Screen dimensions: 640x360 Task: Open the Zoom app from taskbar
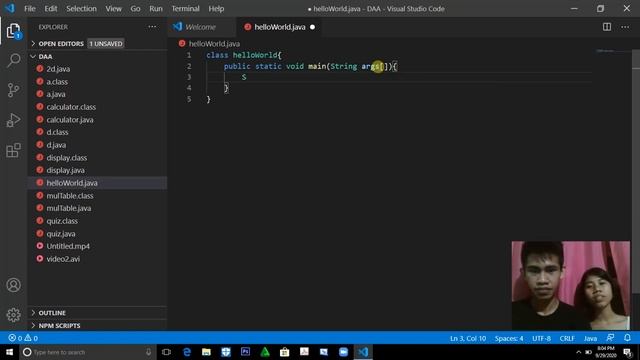click(343, 352)
